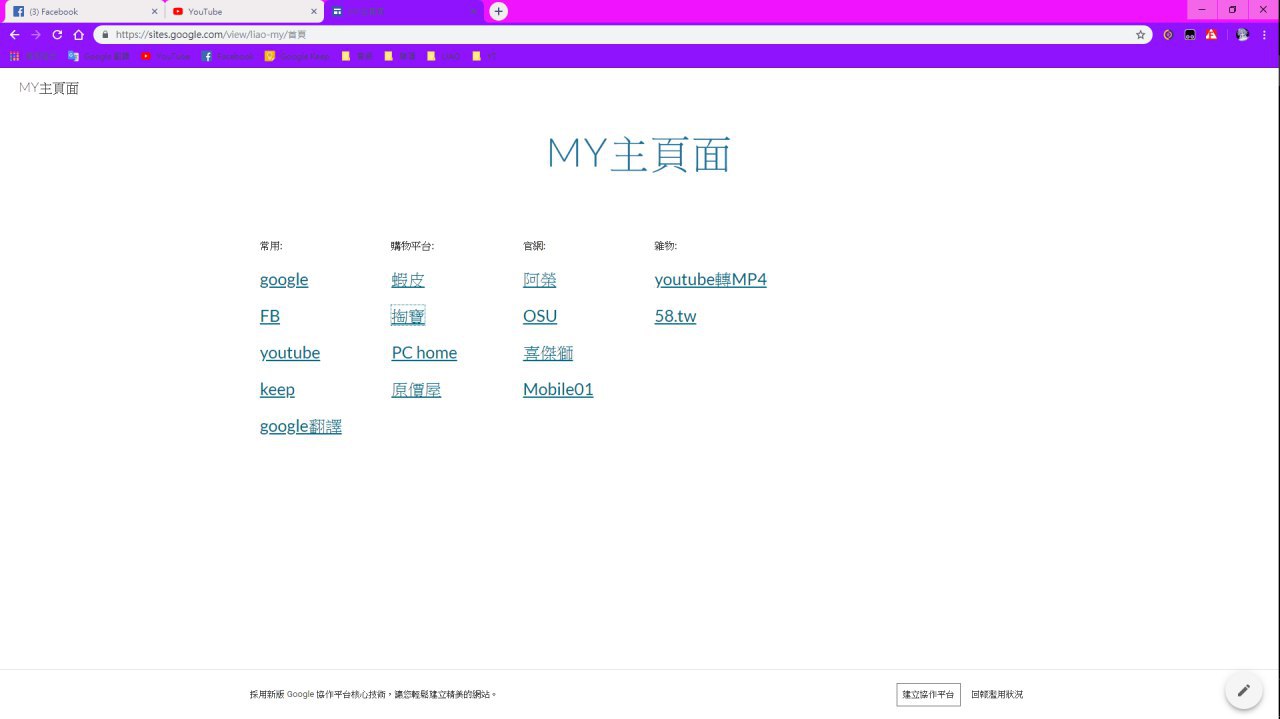Close the Facebook tab
Viewport: 1280px width, 719px height.
tap(154, 12)
